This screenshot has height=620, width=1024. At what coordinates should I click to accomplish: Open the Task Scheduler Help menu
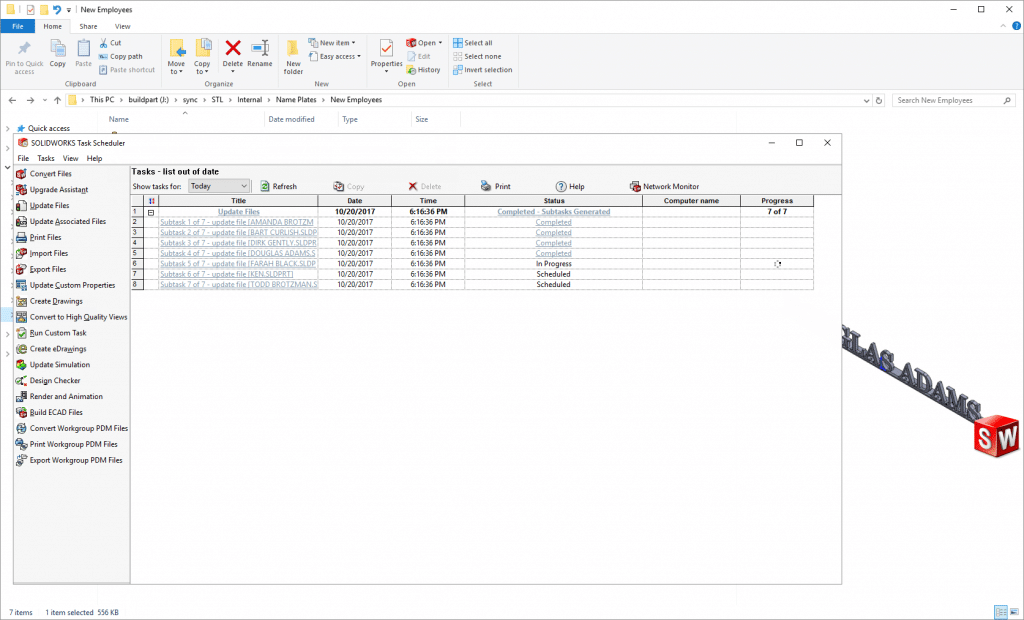click(x=95, y=158)
